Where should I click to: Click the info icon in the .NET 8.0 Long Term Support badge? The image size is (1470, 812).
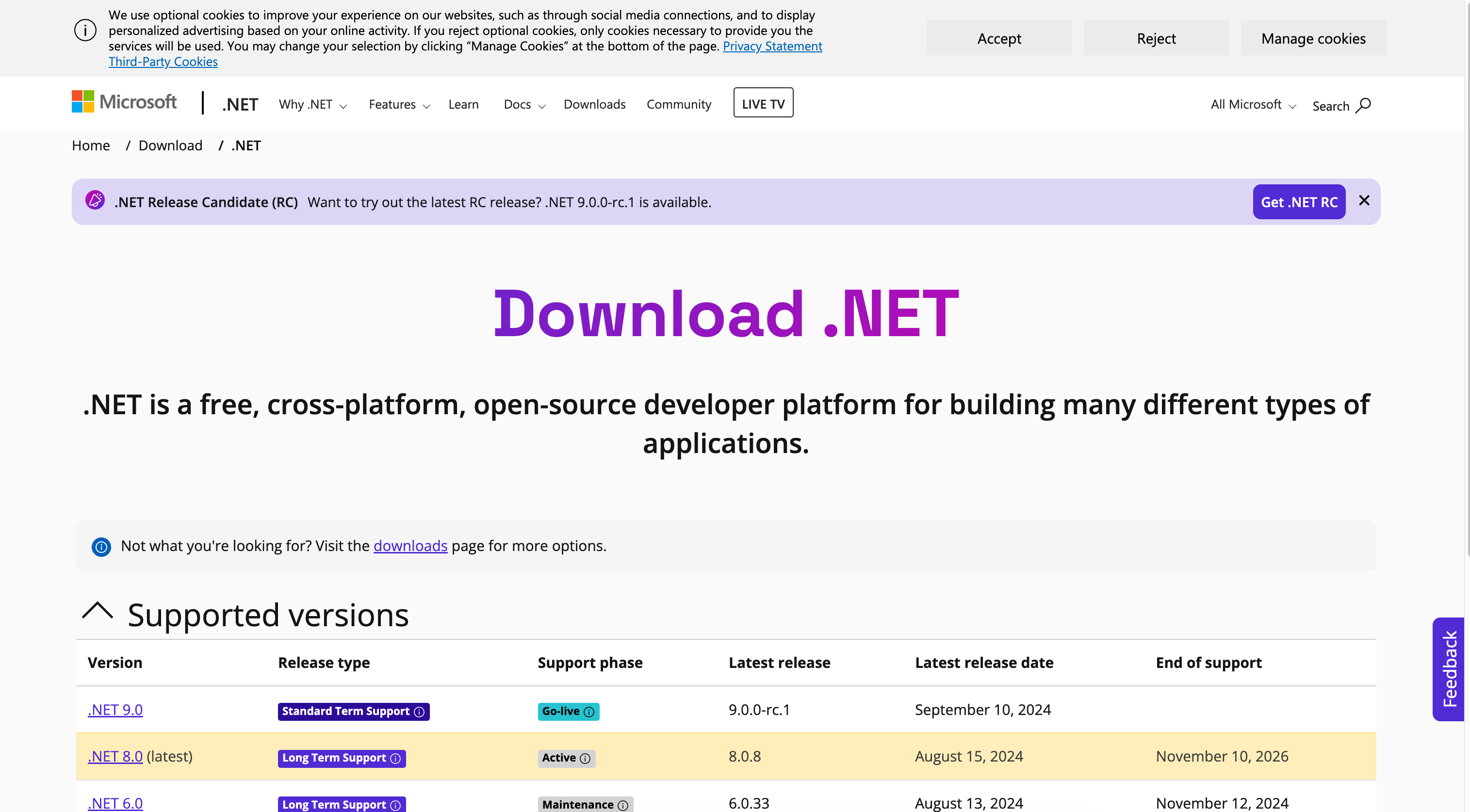tap(395, 758)
